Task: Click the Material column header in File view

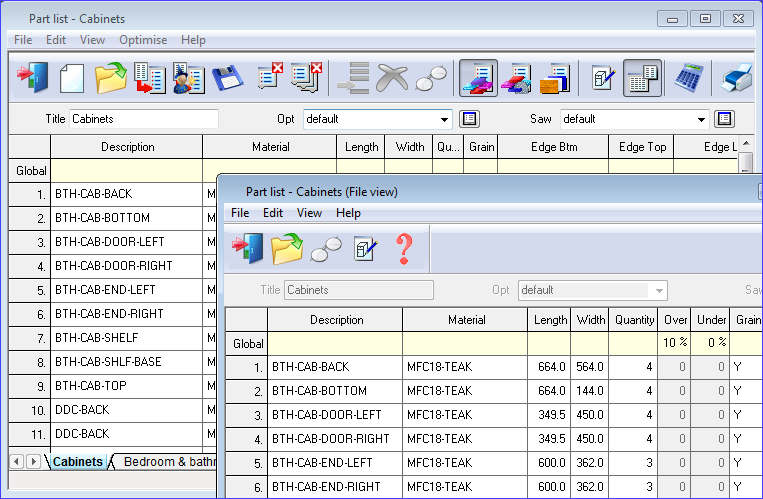Action: click(466, 320)
